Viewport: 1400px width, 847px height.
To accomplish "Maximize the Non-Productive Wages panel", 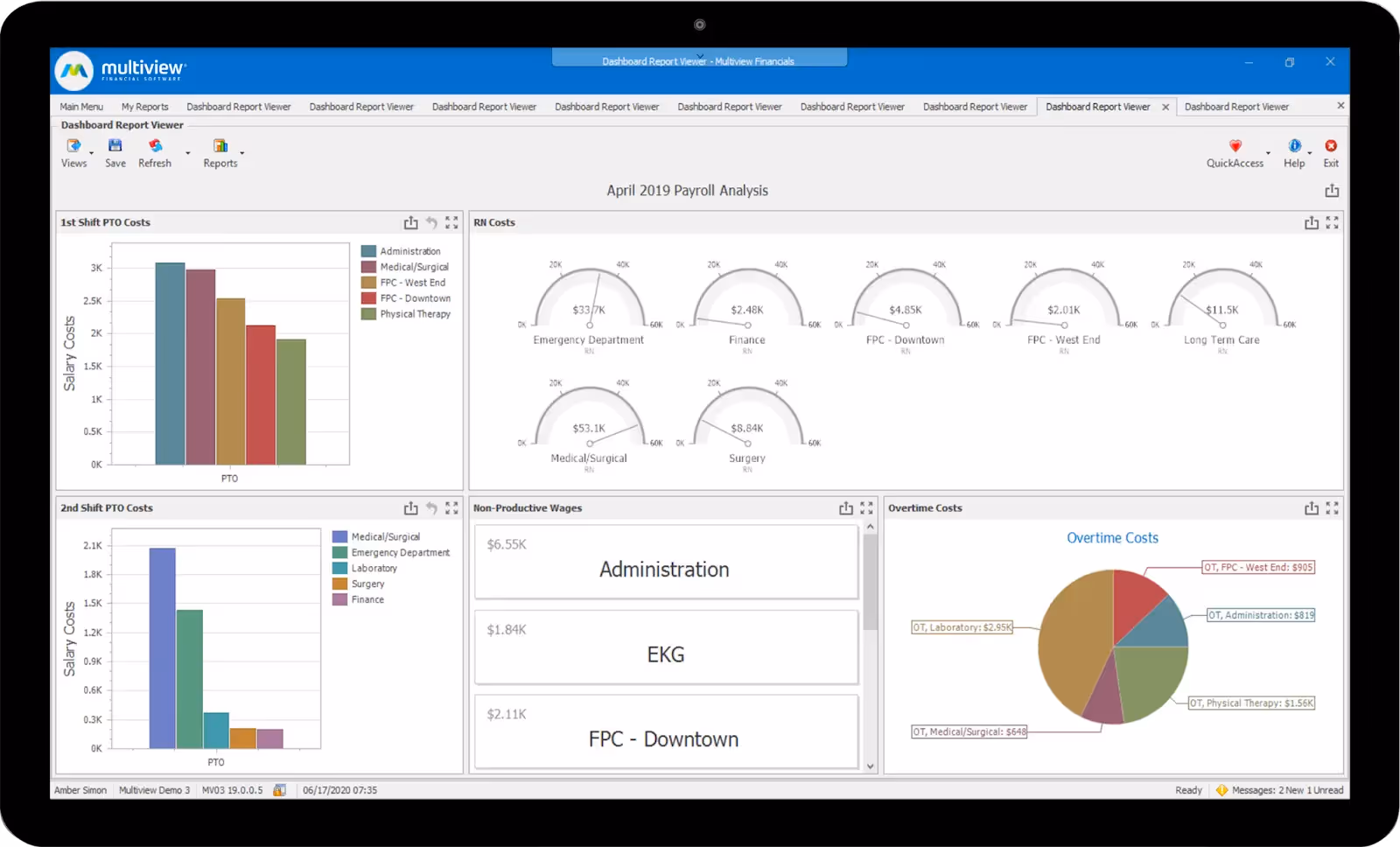I will coord(867,507).
